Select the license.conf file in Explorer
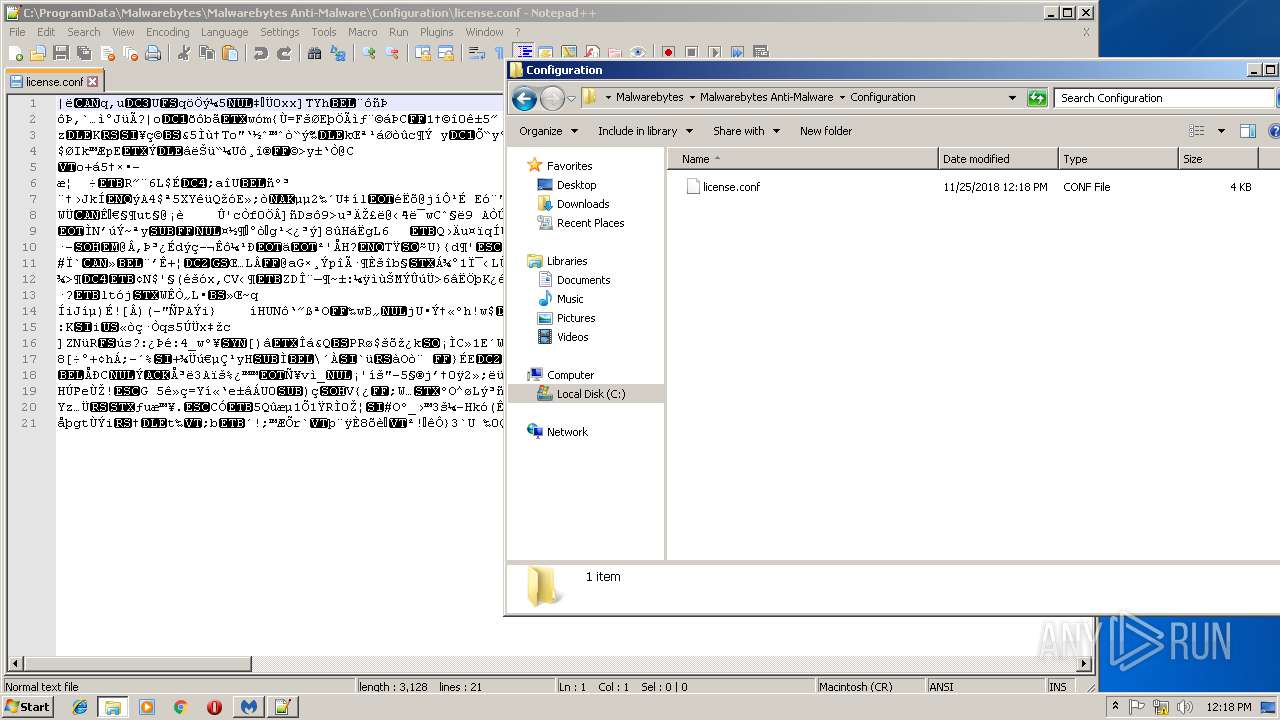Image resolution: width=1280 pixels, height=720 pixels. pyautogui.click(x=725, y=187)
